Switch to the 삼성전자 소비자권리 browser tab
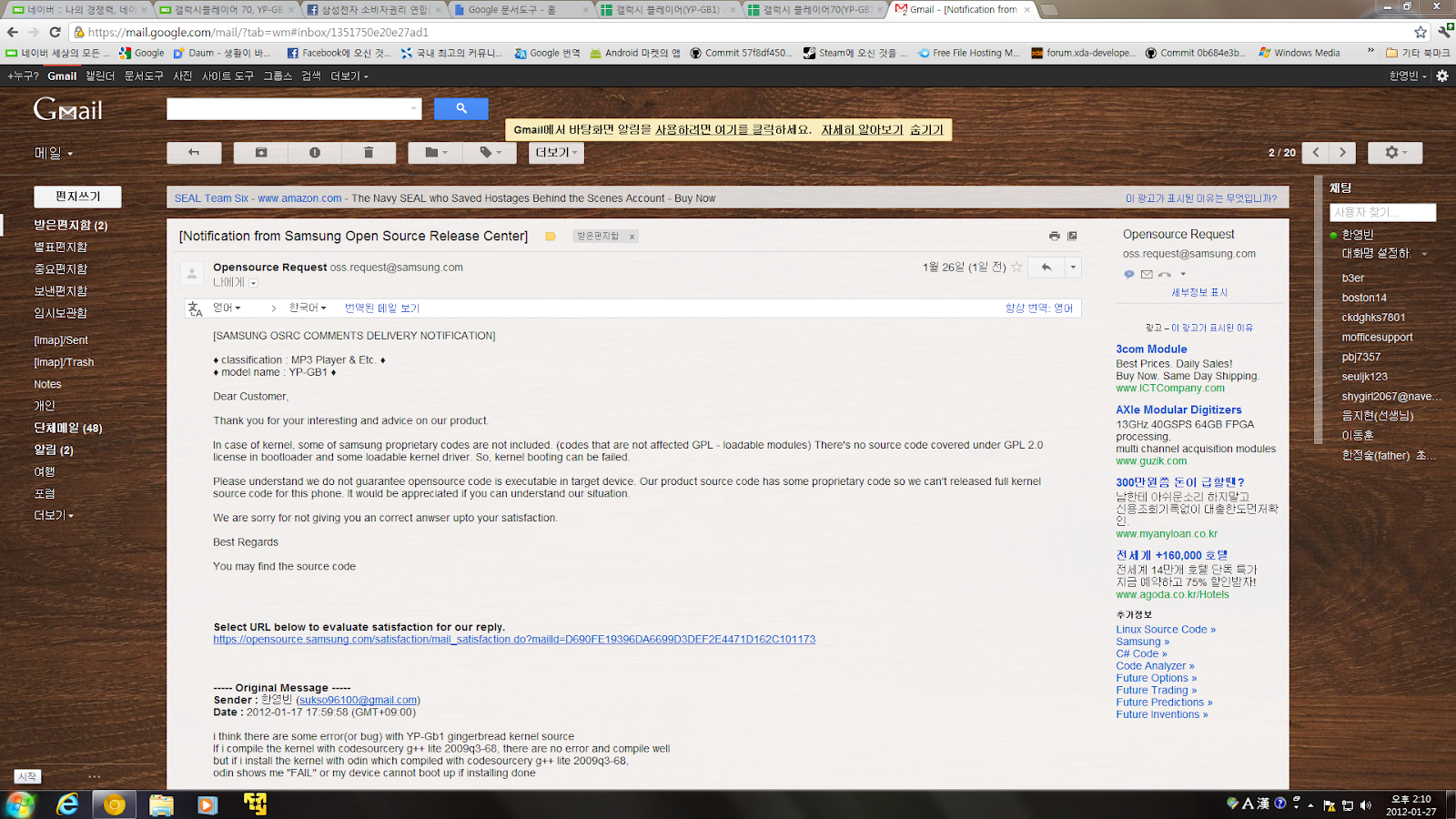 point(373,10)
